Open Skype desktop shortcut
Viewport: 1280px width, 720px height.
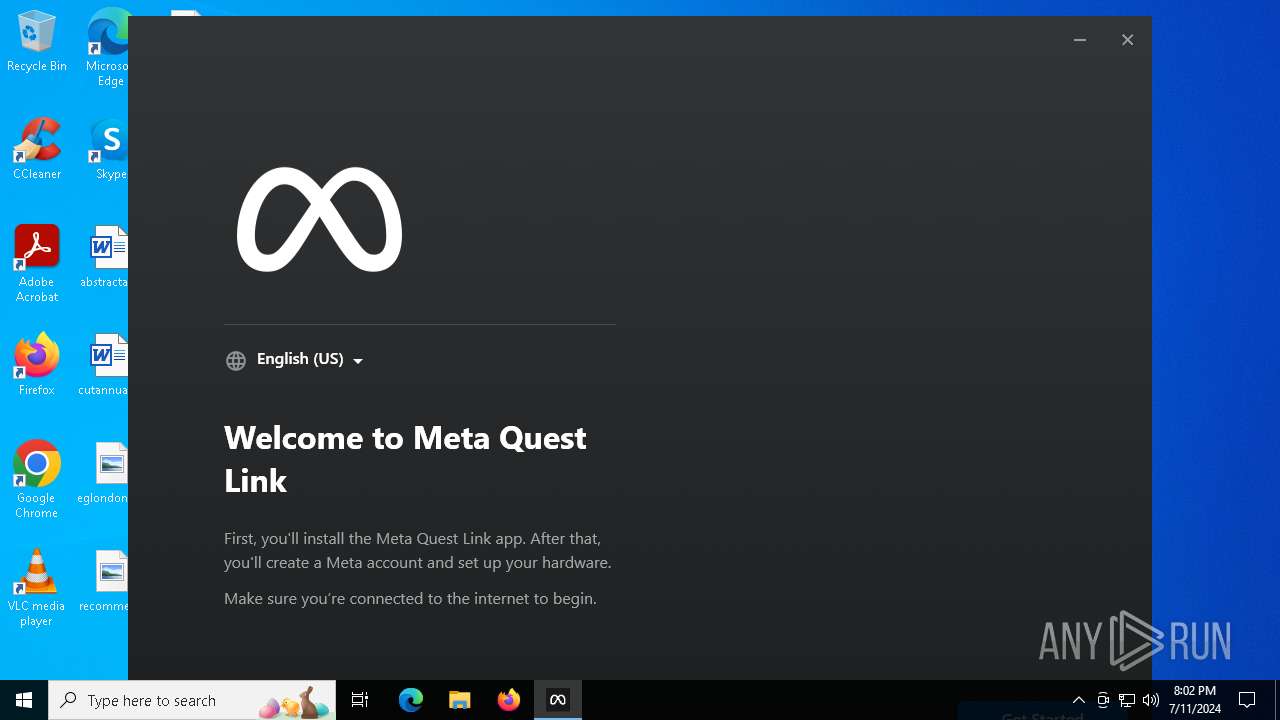[109, 149]
